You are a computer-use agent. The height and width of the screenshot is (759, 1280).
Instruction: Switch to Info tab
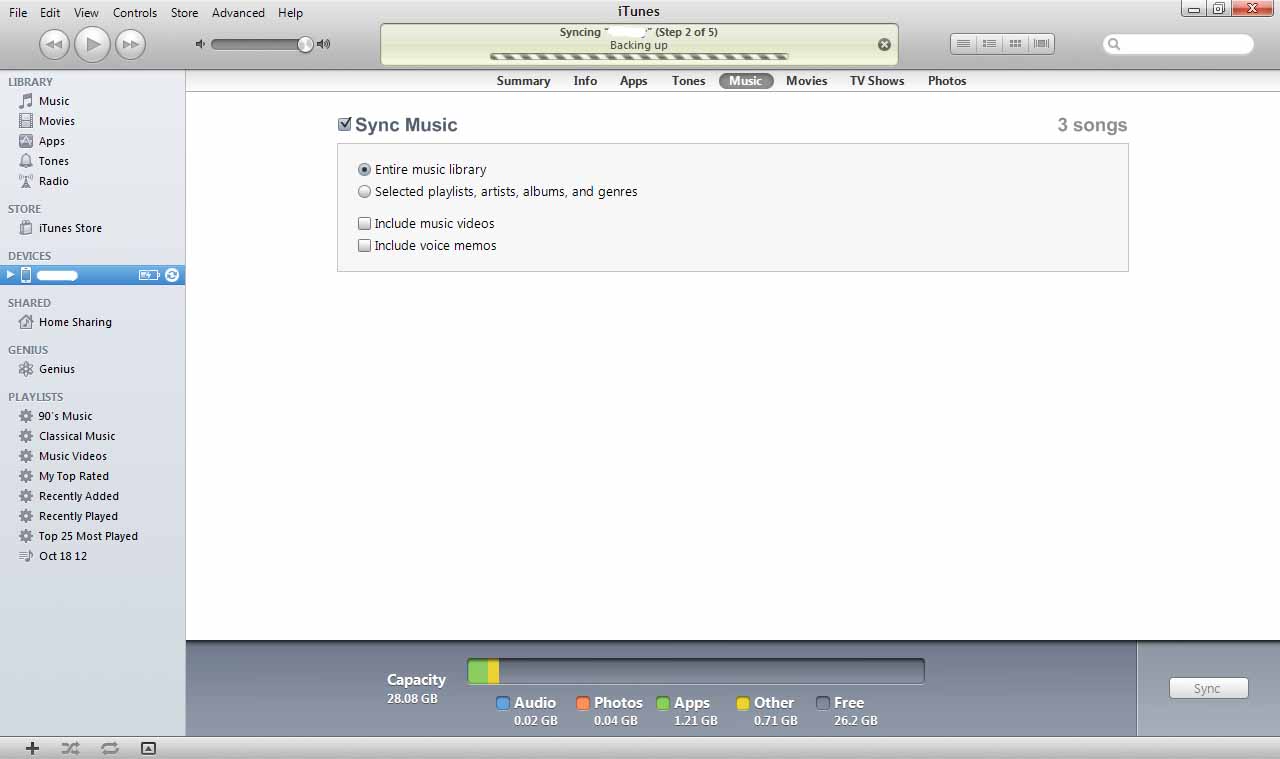[585, 81]
